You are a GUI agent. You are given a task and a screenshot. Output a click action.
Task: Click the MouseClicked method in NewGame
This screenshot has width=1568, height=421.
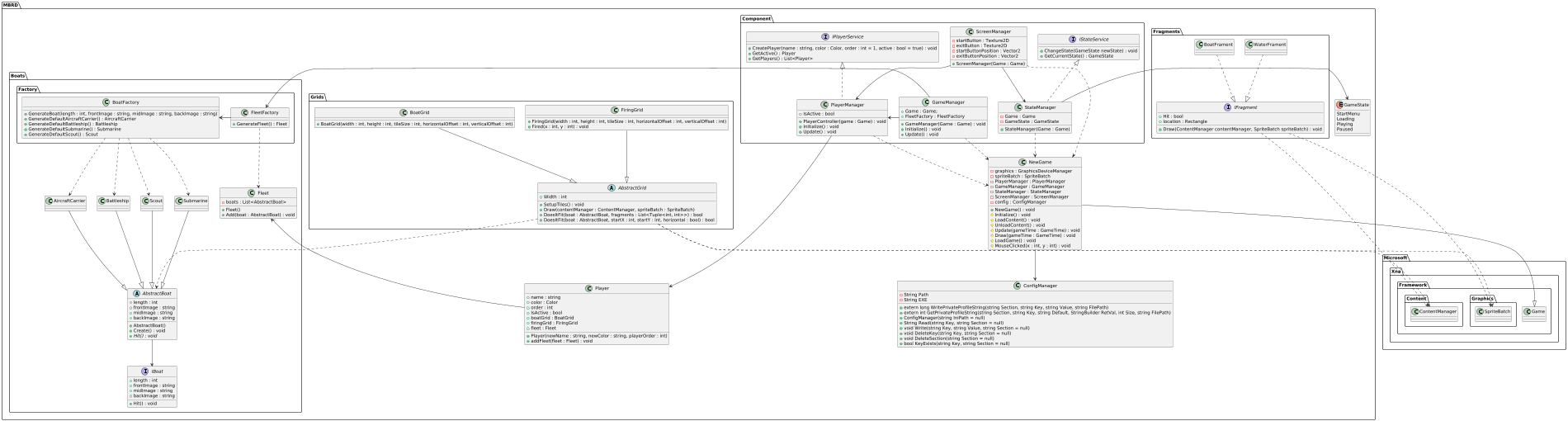coord(1032,245)
